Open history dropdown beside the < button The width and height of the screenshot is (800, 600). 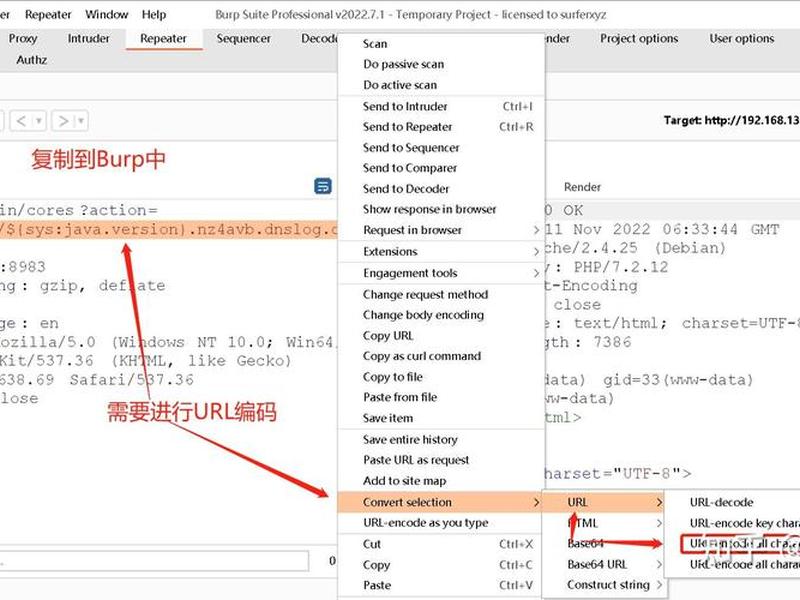(x=39, y=121)
